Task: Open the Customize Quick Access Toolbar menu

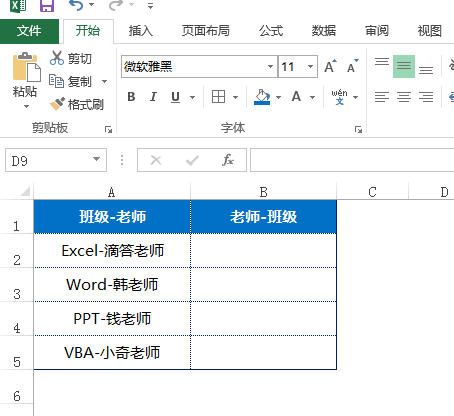Action: tap(150, 5)
